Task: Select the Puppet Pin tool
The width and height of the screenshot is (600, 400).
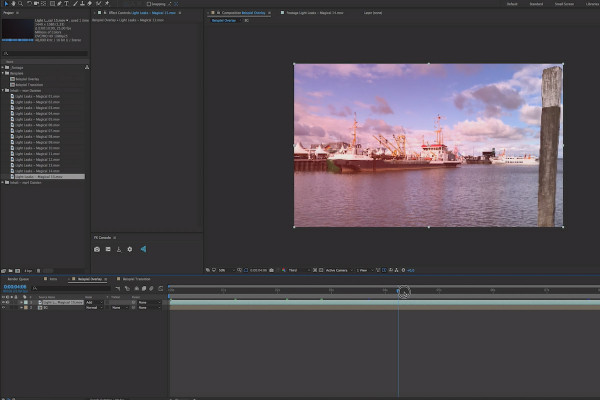Action: tap(107, 3)
